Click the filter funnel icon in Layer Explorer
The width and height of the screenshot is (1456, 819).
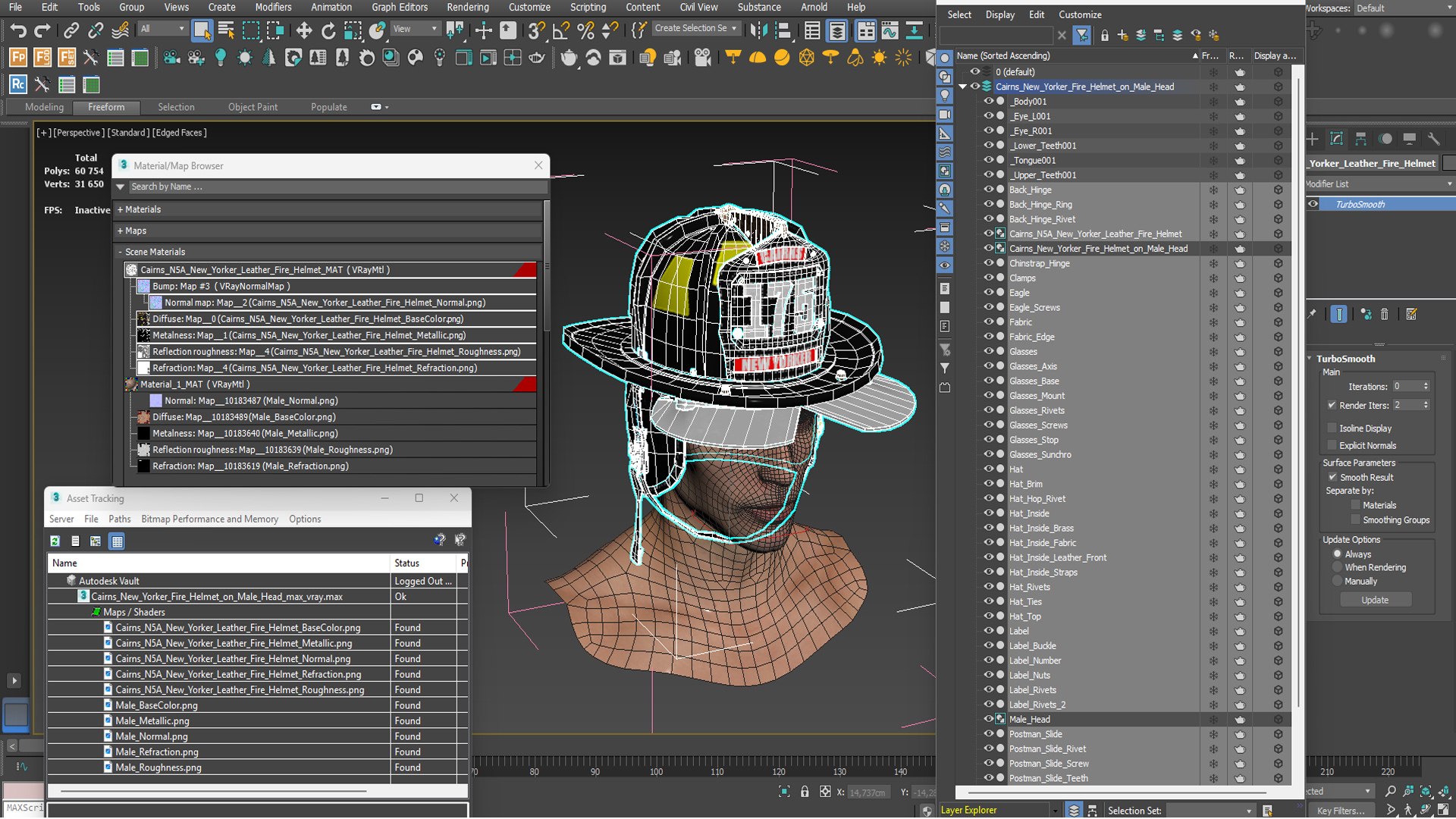tap(1082, 35)
